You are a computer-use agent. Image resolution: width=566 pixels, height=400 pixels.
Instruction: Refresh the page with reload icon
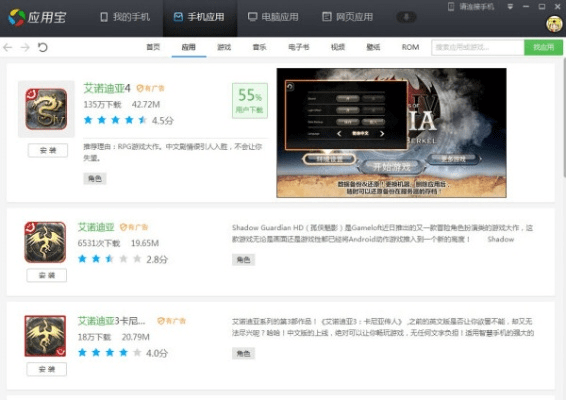point(43,47)
